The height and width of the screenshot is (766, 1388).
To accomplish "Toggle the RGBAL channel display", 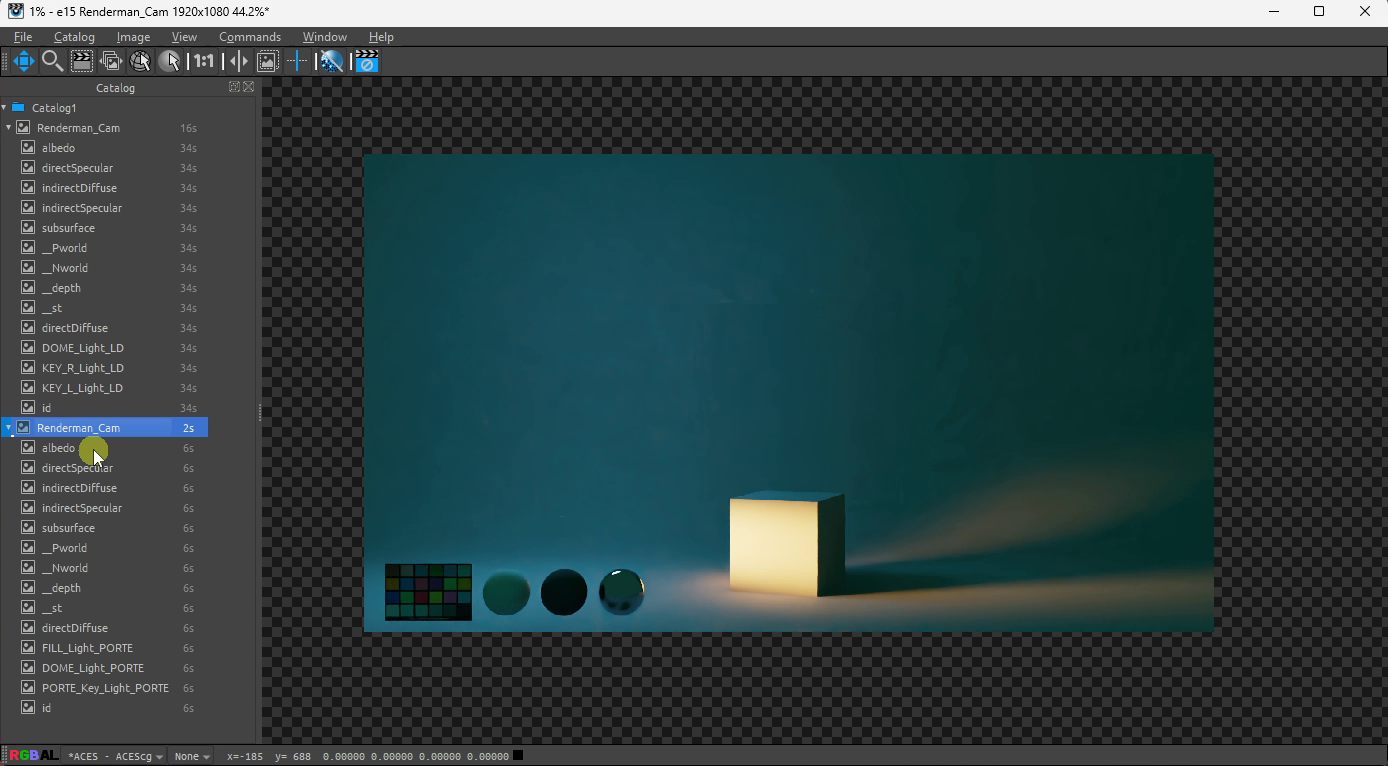I will coord(33,756).
